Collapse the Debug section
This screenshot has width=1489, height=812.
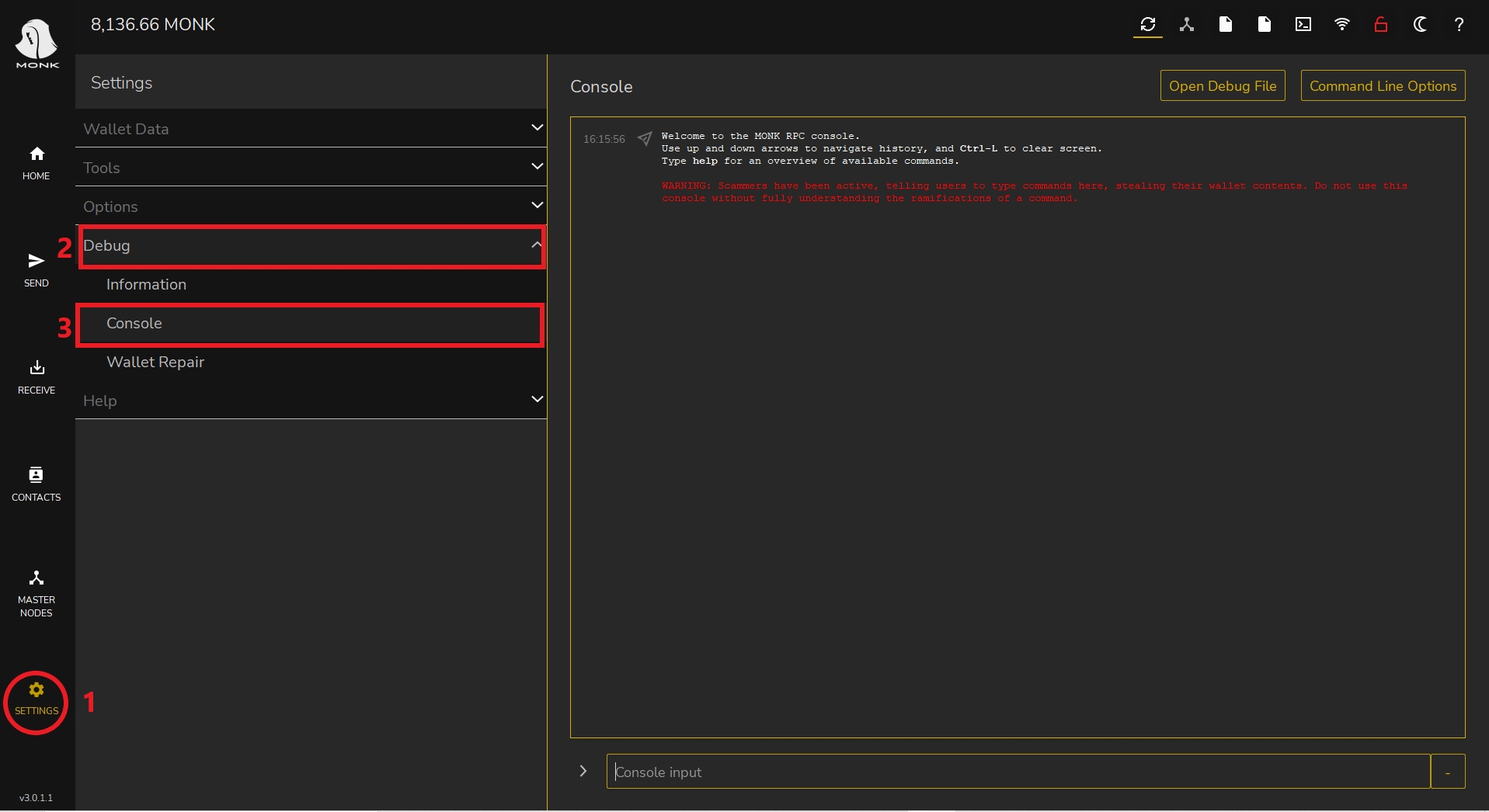coord(311,245)
